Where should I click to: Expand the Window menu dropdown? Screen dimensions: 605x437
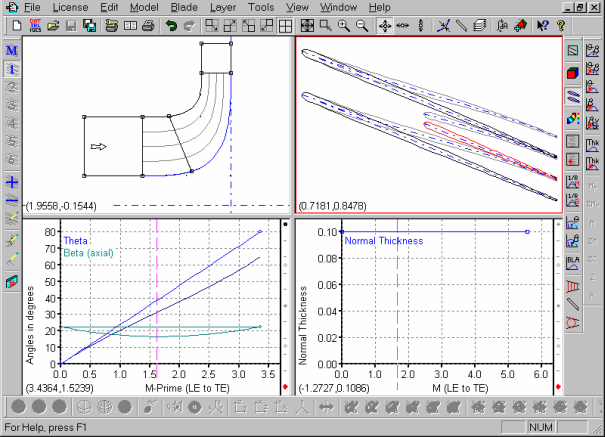[337, 7]
